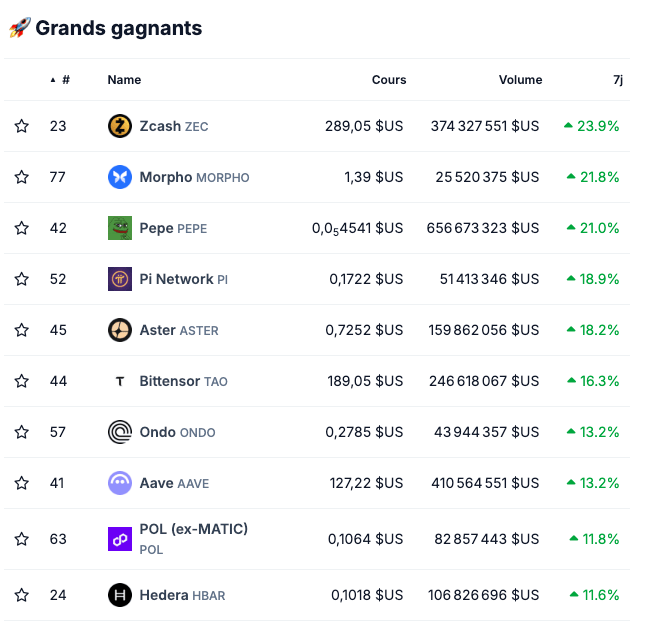
Task: Click the Morpho butterfly logo icon
Action: pyautogui.click(x=120, y=177)
